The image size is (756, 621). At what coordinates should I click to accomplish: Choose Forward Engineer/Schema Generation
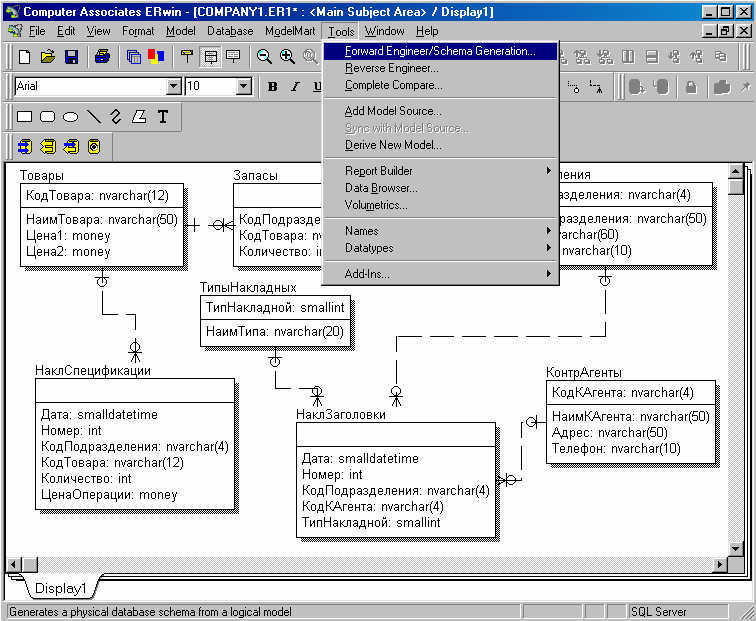[x=440, y=51]
